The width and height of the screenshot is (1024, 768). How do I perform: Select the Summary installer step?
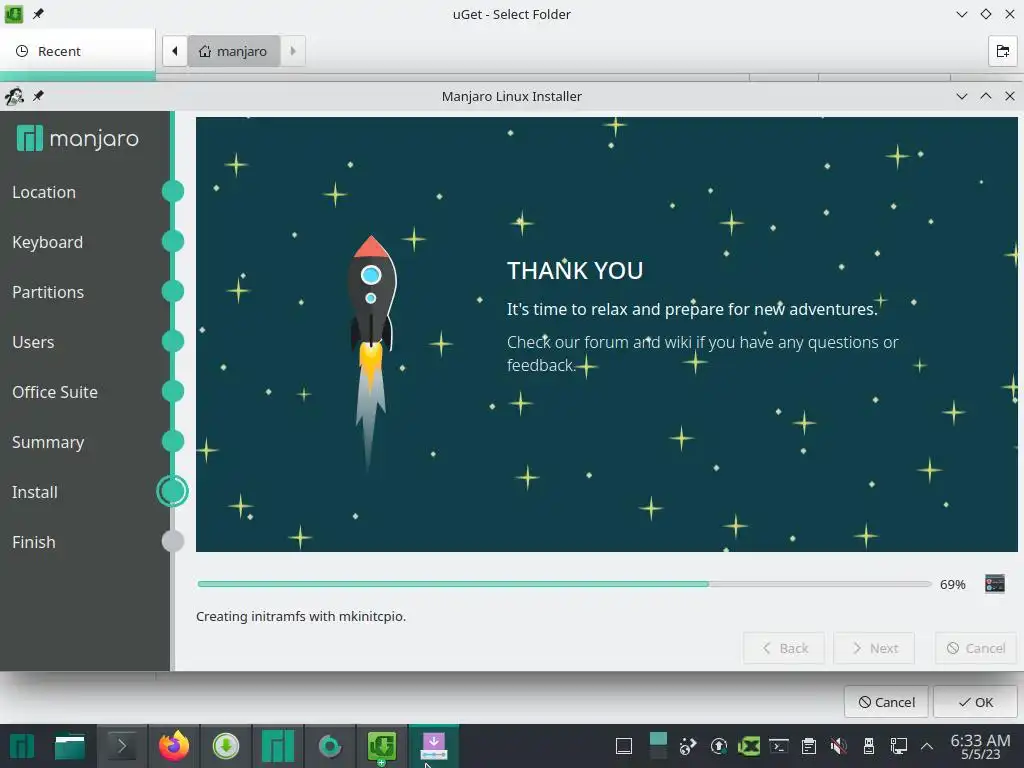pyautogui.click(x=48, y=442)
